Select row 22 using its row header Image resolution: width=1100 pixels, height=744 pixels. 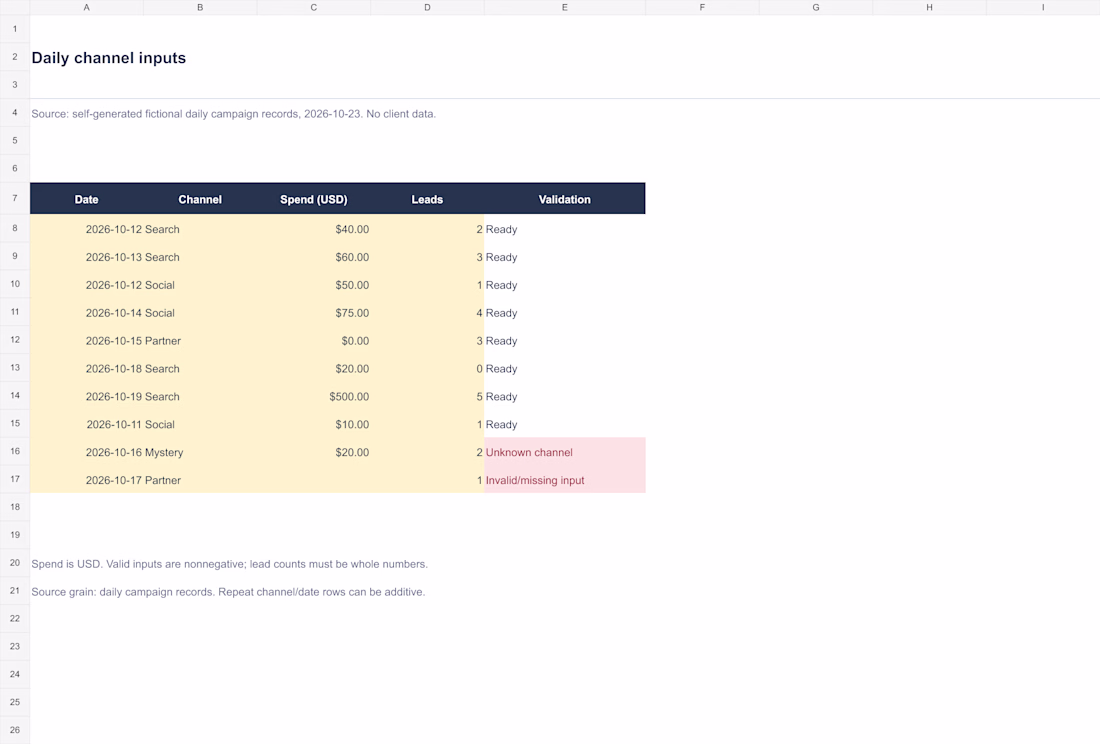pyautogui.click(x=15, y=618)
